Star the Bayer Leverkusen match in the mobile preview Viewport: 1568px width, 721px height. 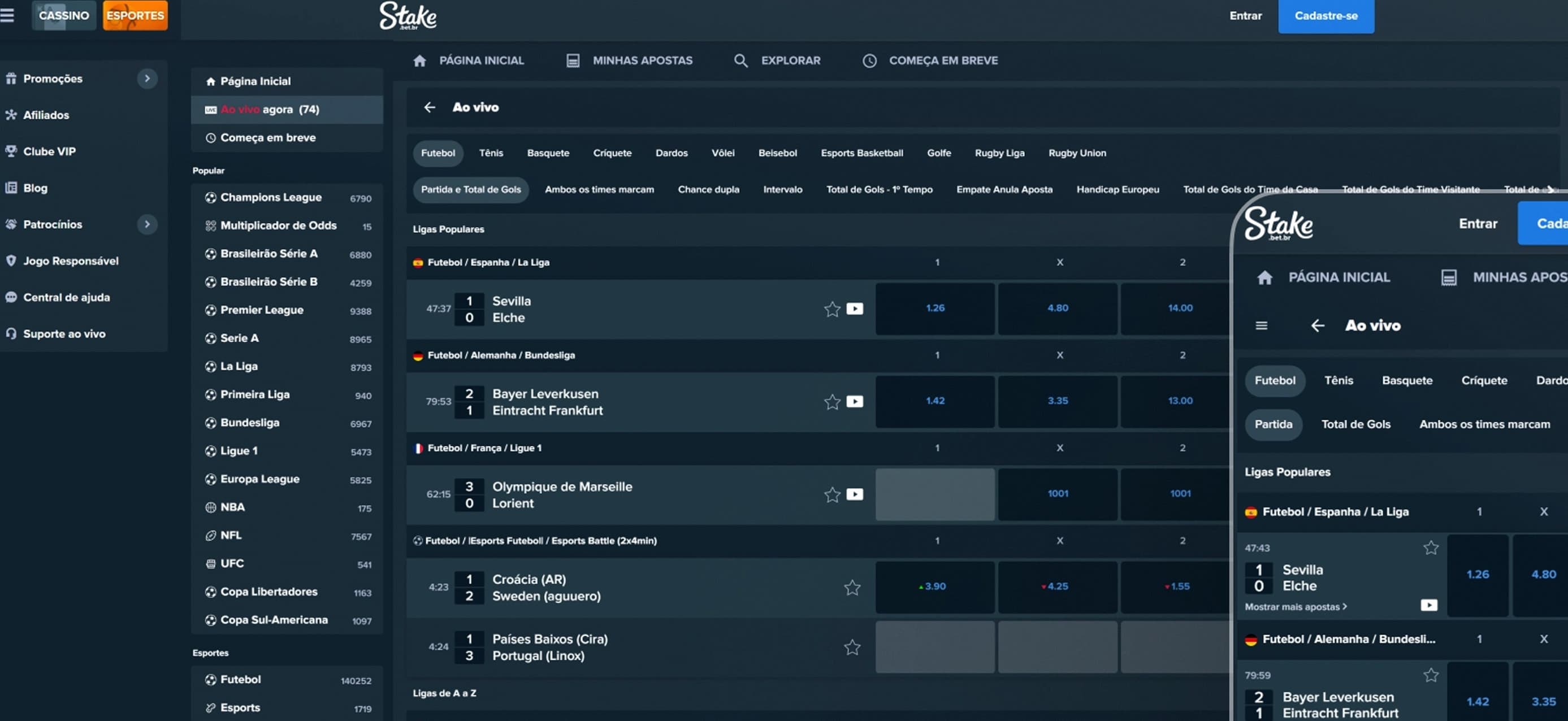pos(1431,675)
